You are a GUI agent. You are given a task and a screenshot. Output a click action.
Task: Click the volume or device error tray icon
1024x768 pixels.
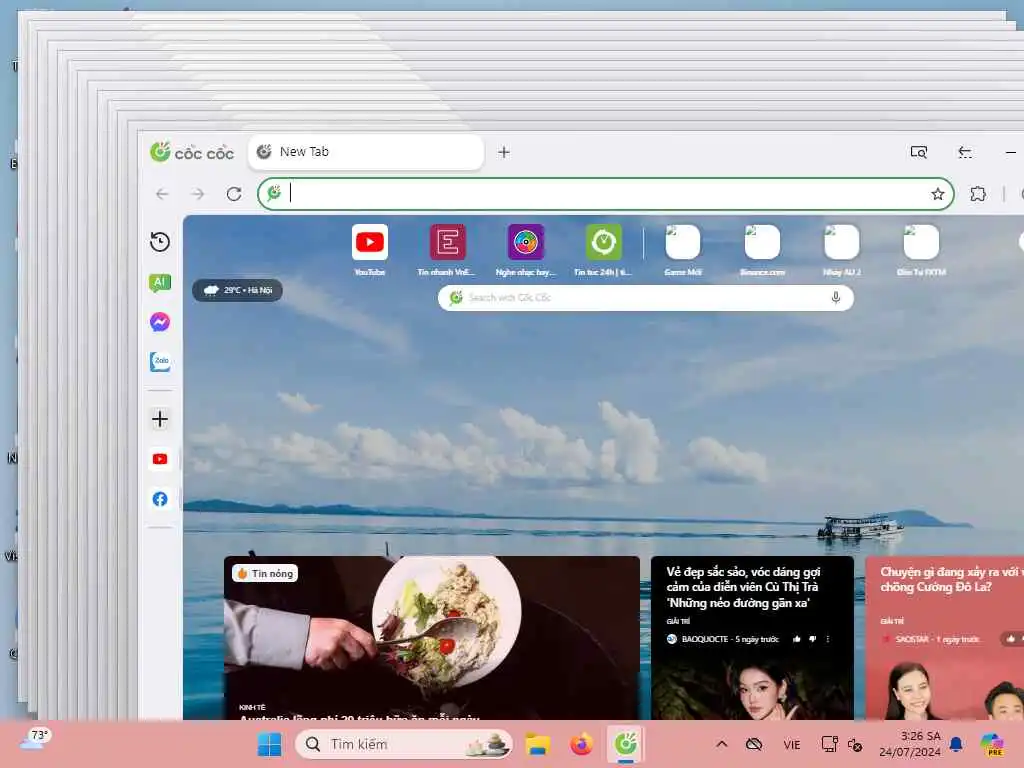coord(854,744)
